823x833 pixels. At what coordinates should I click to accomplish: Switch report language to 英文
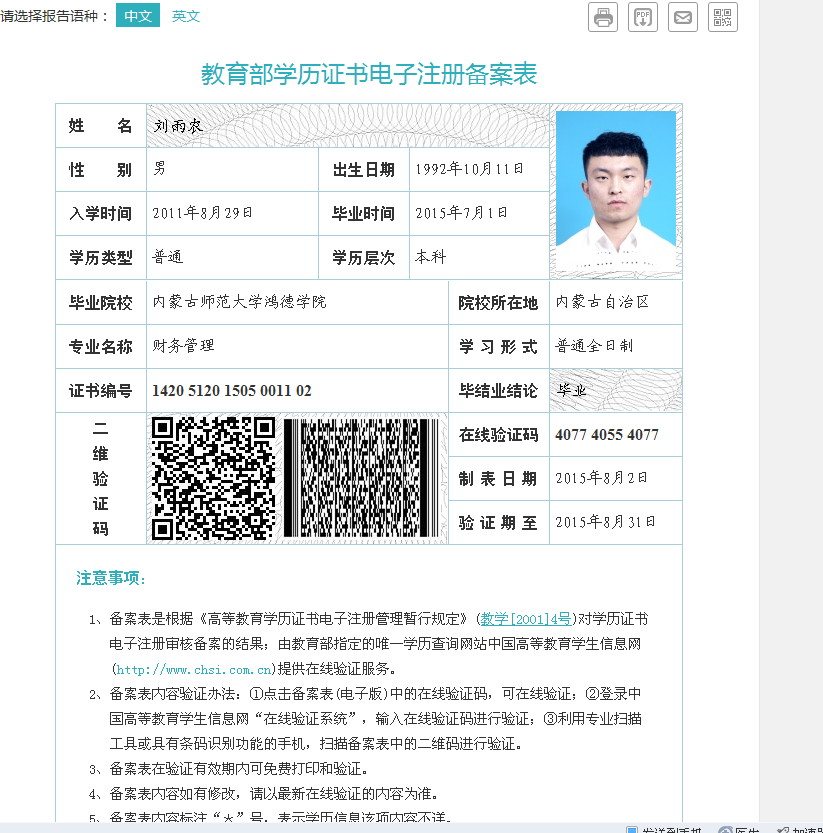point(186,16)
